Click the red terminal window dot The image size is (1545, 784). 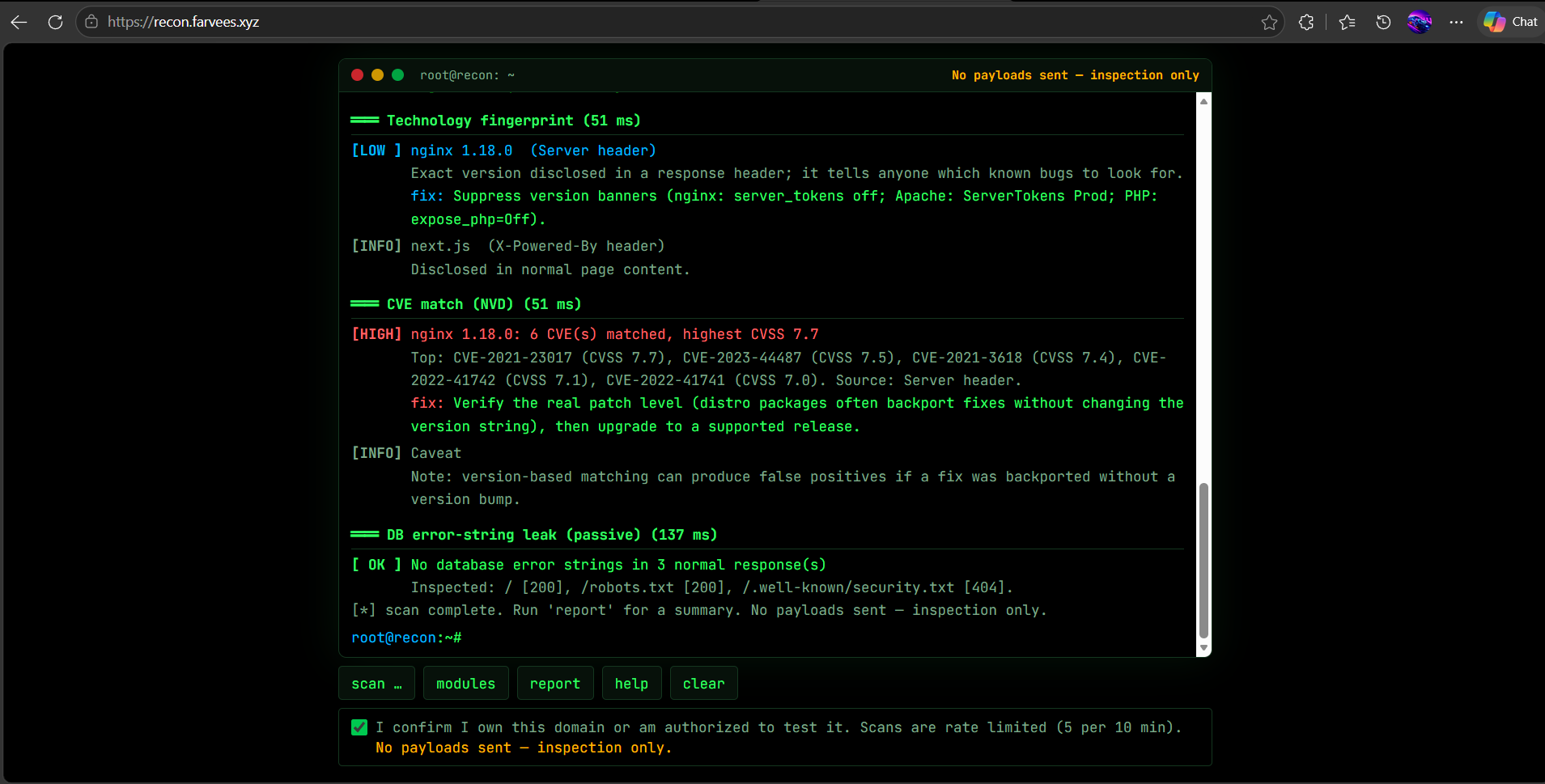click(357, 75)
